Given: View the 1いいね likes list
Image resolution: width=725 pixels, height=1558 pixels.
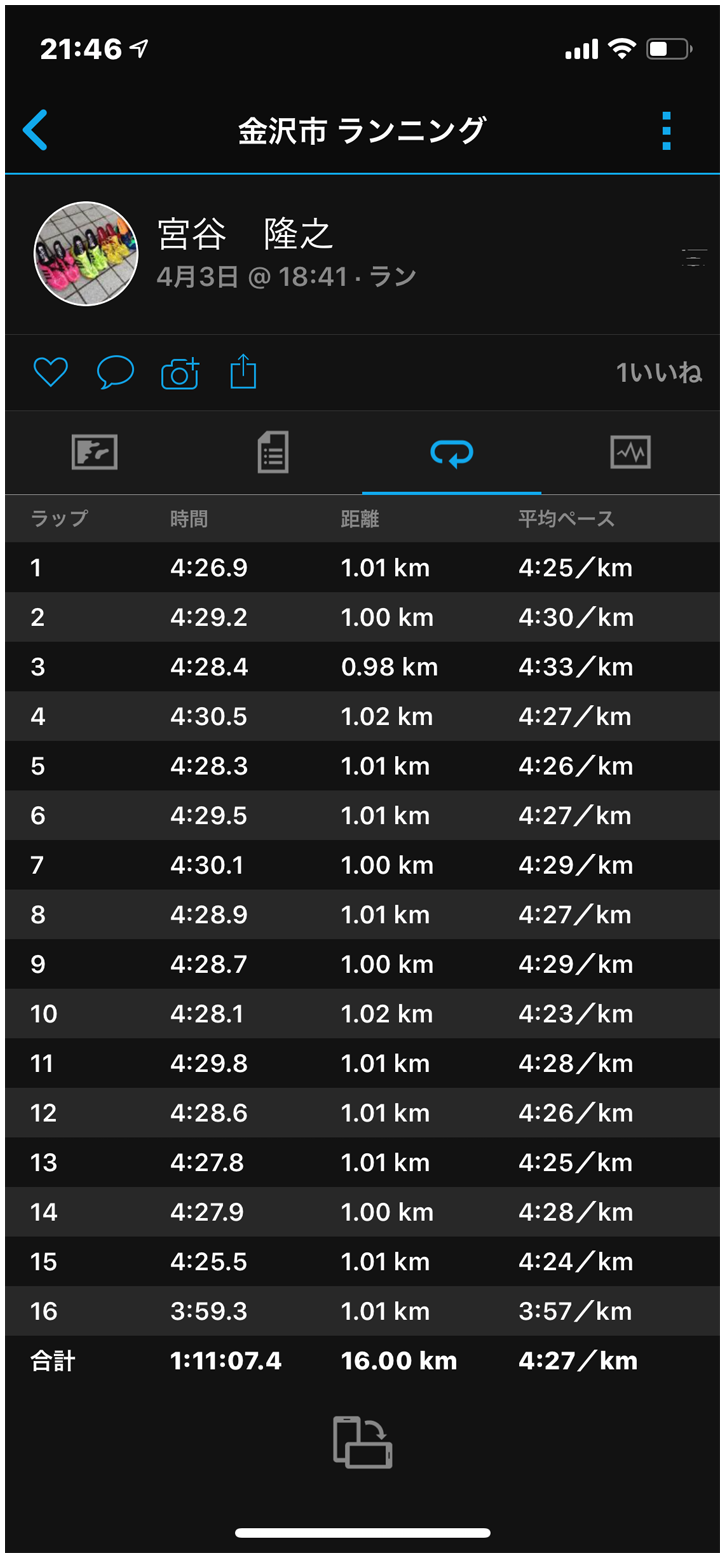Looking at the screenshot, I should 658,373.
